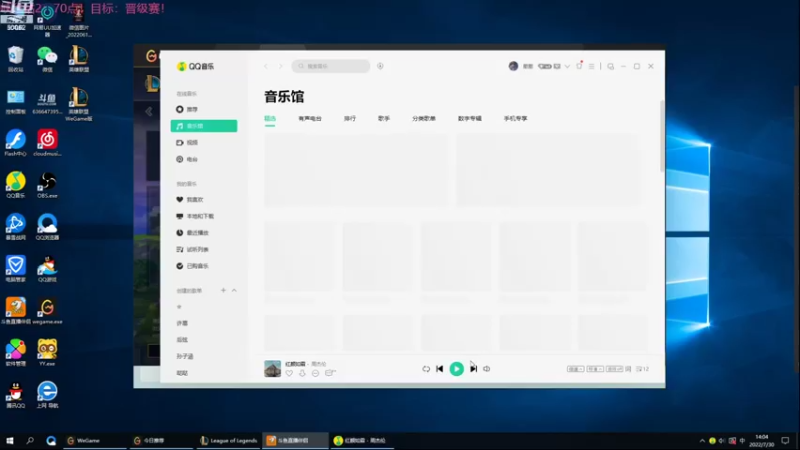Toggle the loop playback mode
The image size is (800, 450).
pyautogui.click(x=426, y=368)
